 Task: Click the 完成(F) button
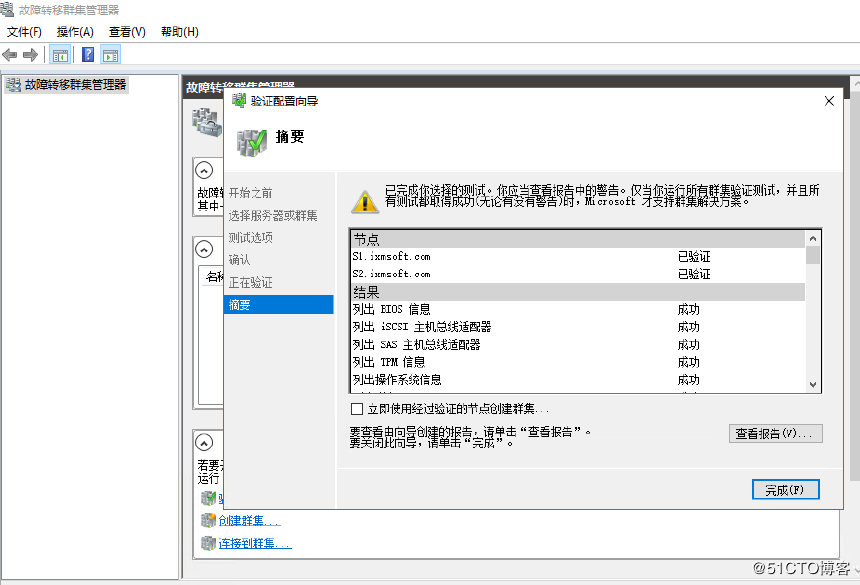click(787, 489)
